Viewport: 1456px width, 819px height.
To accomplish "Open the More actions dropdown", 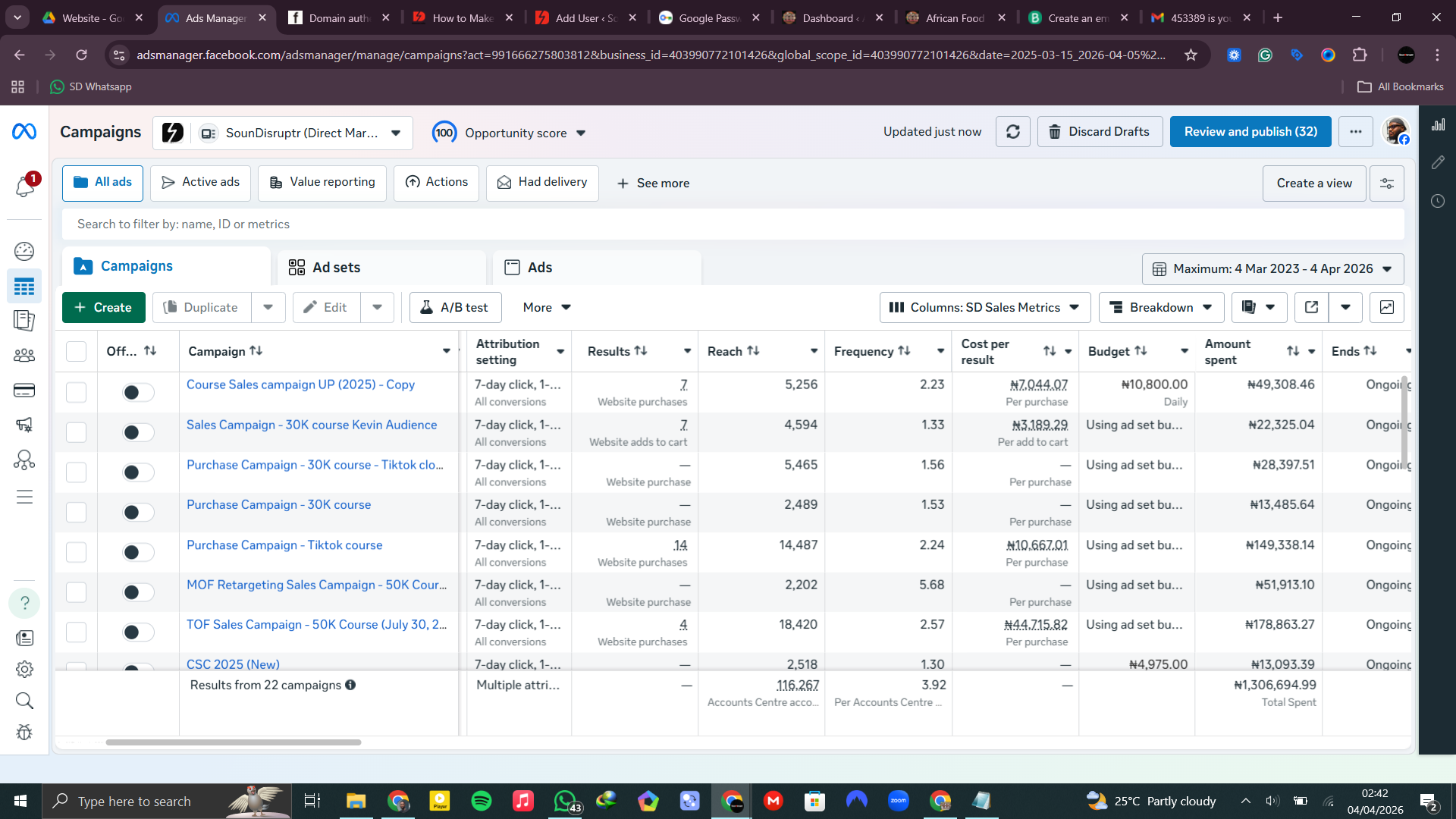I will point(547,307).
